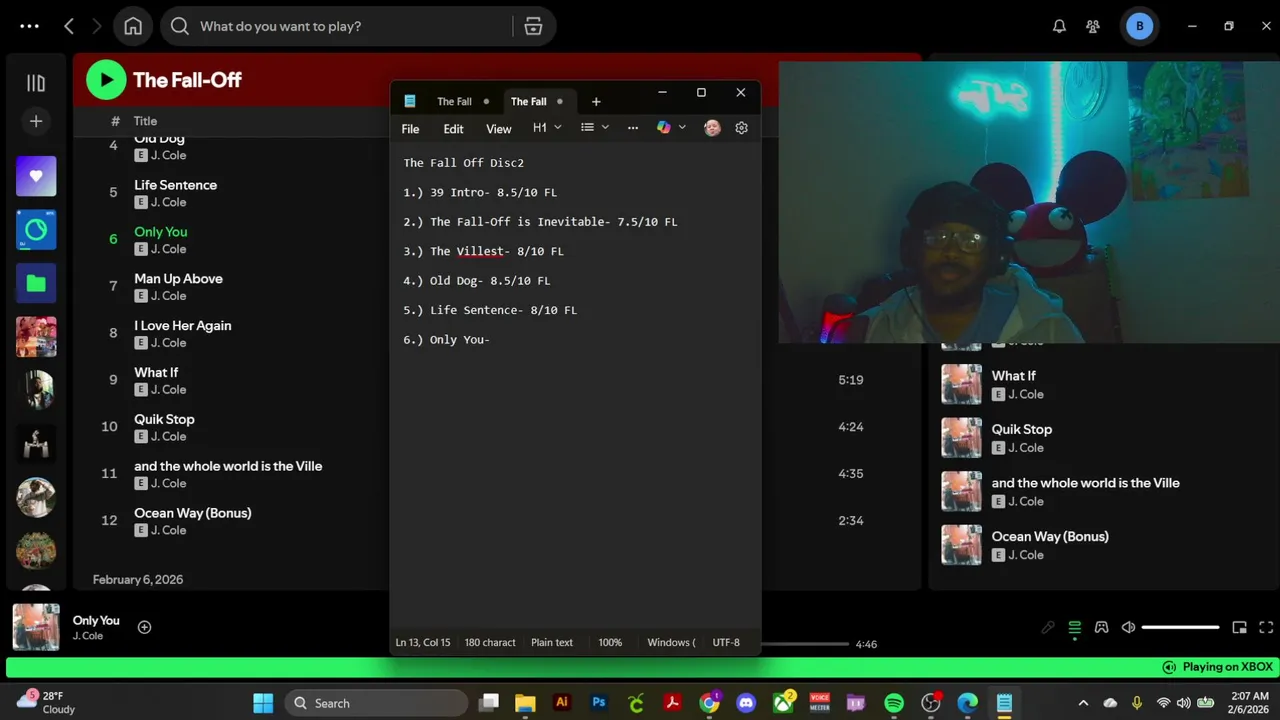Adjust the Spotify volume slider

point(1180,627)
